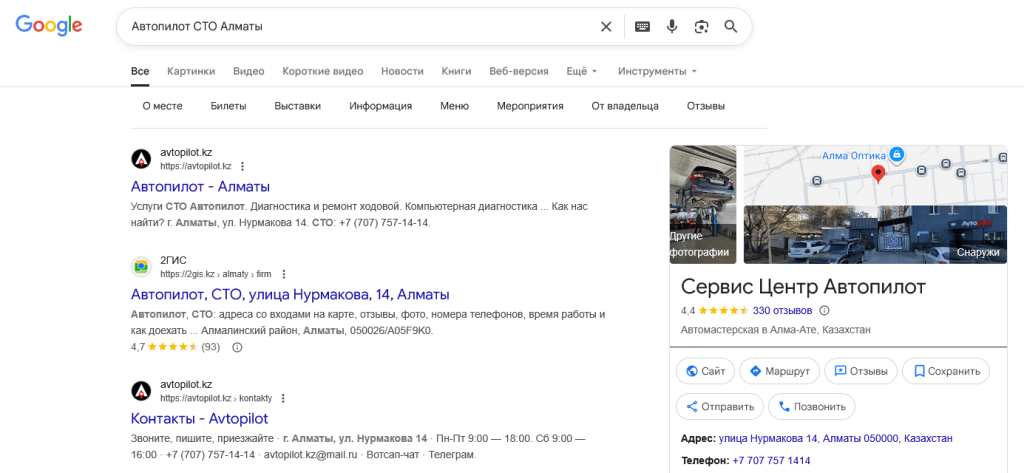Go to the Google logo homepage
Image resolution: width=1024 pixels, height=473 pixels.
(49, 26)
